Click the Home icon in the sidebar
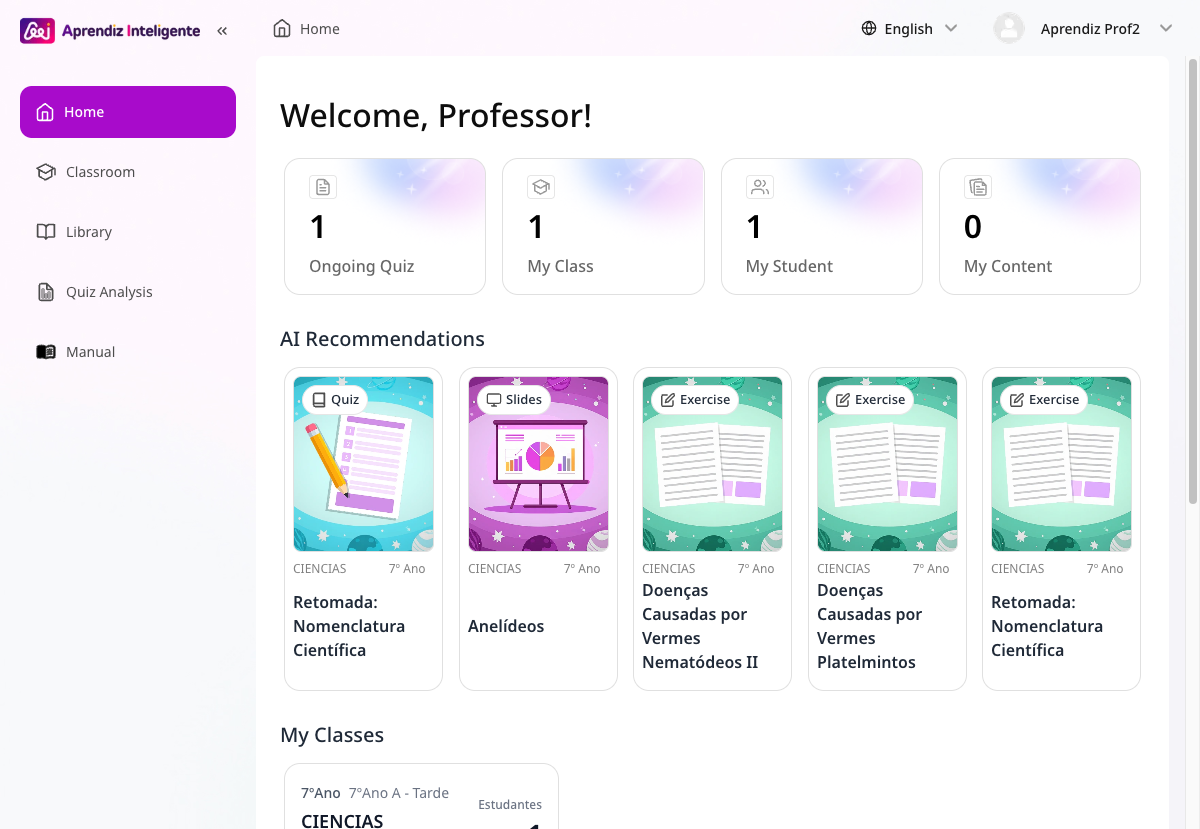Screen dimensions: 1200x829 (45, 112)
